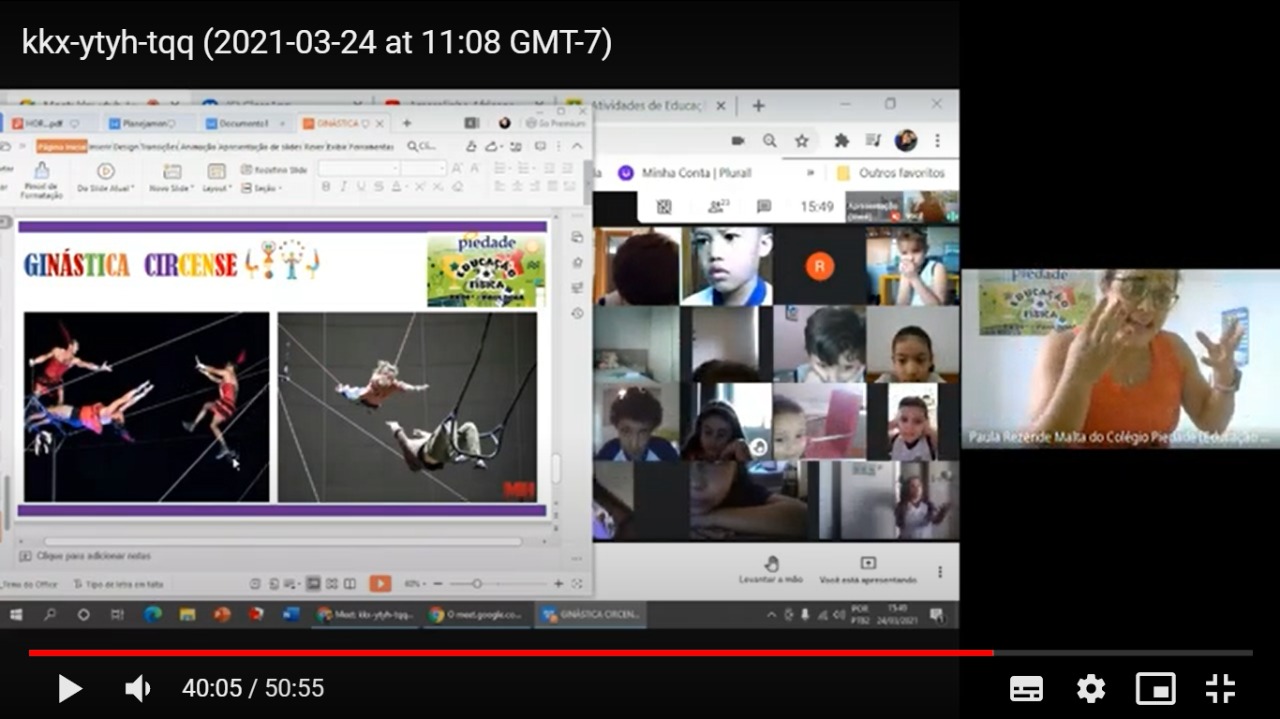Open the Chrome three-dot menu
Viewport: 1280px width, 719px height.
tap(937, 141)
